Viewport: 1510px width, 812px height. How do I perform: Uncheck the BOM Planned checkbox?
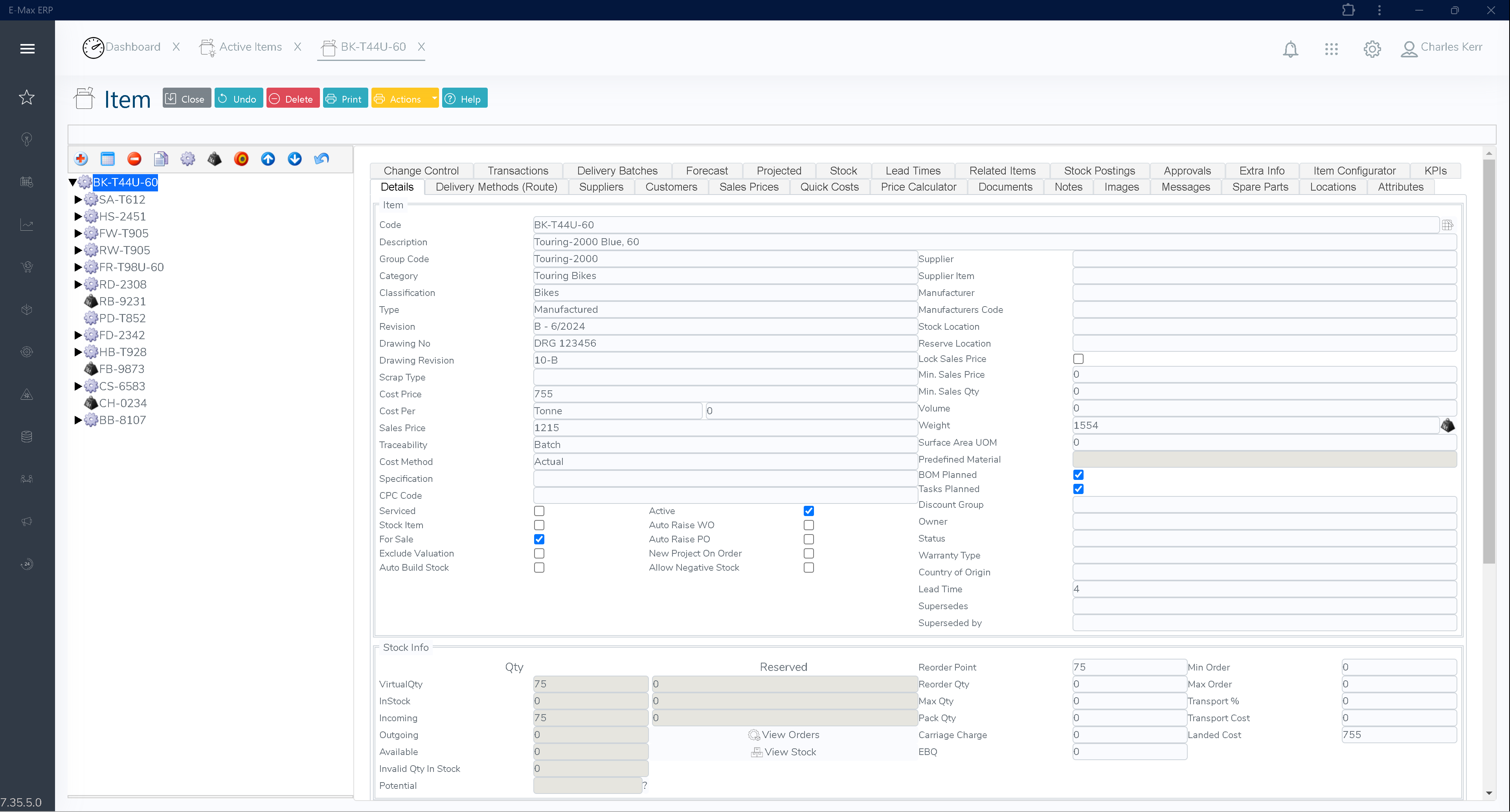[x=1078, y=475]
